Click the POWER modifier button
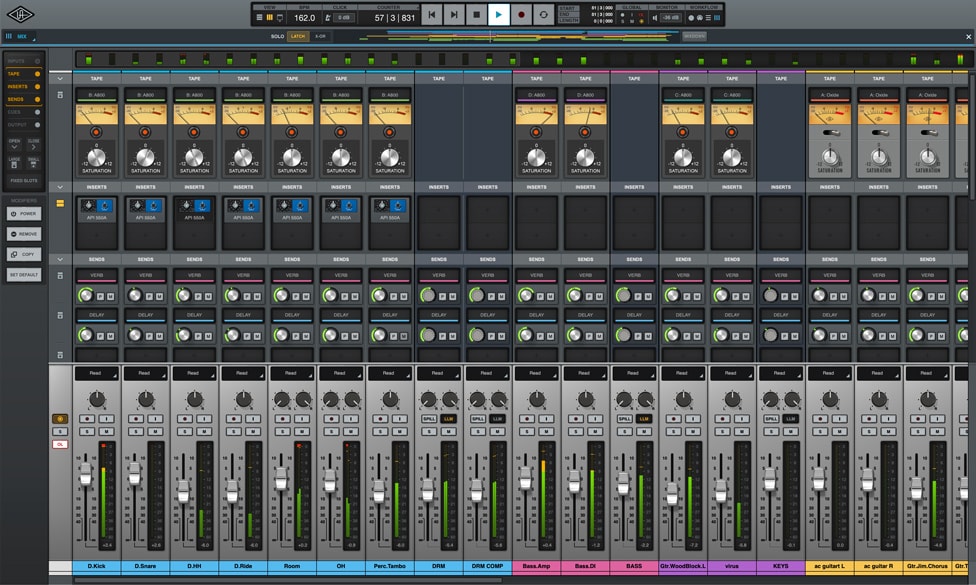 pos(24,213)
